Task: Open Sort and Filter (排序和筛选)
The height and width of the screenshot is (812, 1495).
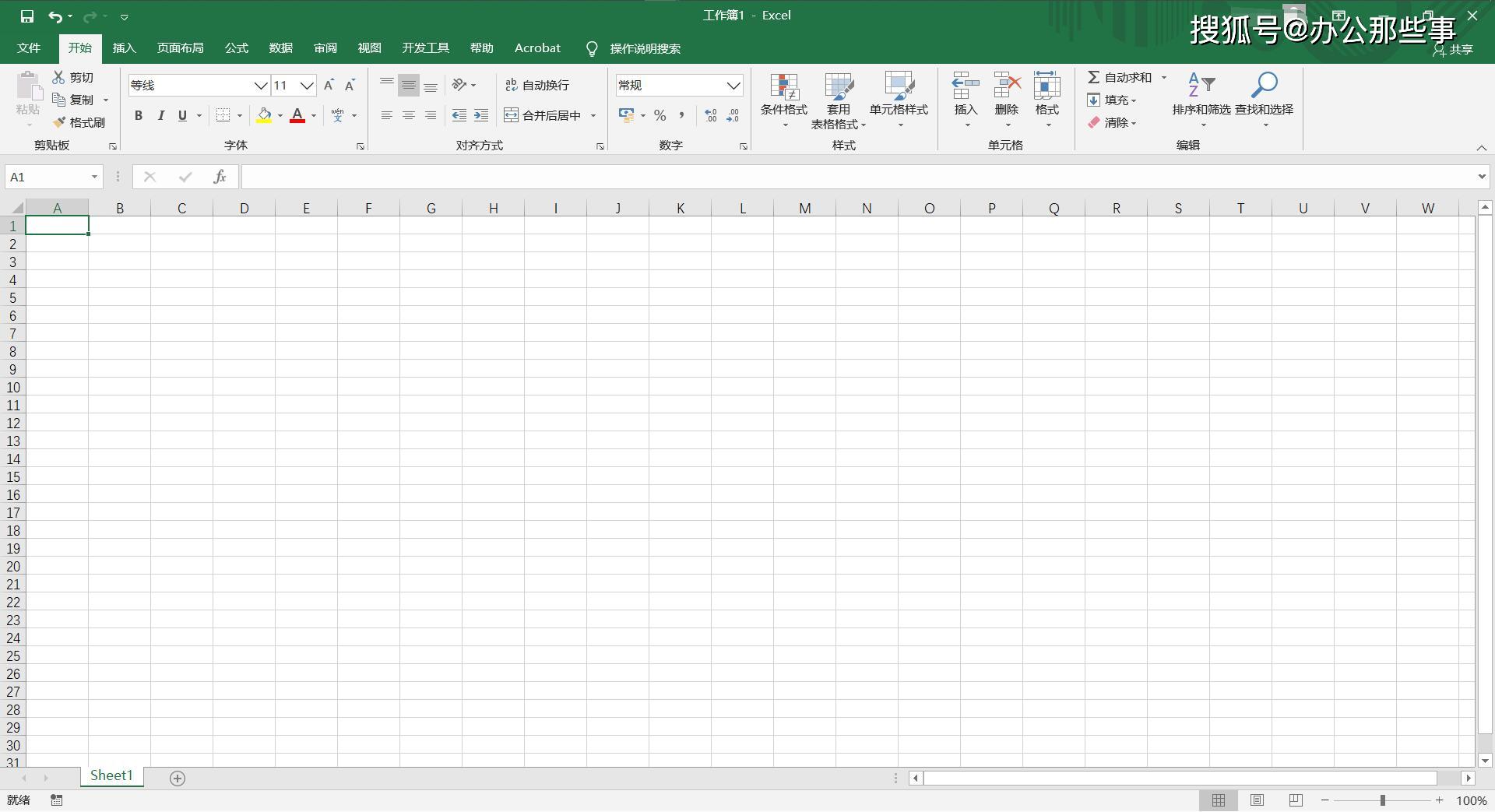Action: pos(1201,101)
